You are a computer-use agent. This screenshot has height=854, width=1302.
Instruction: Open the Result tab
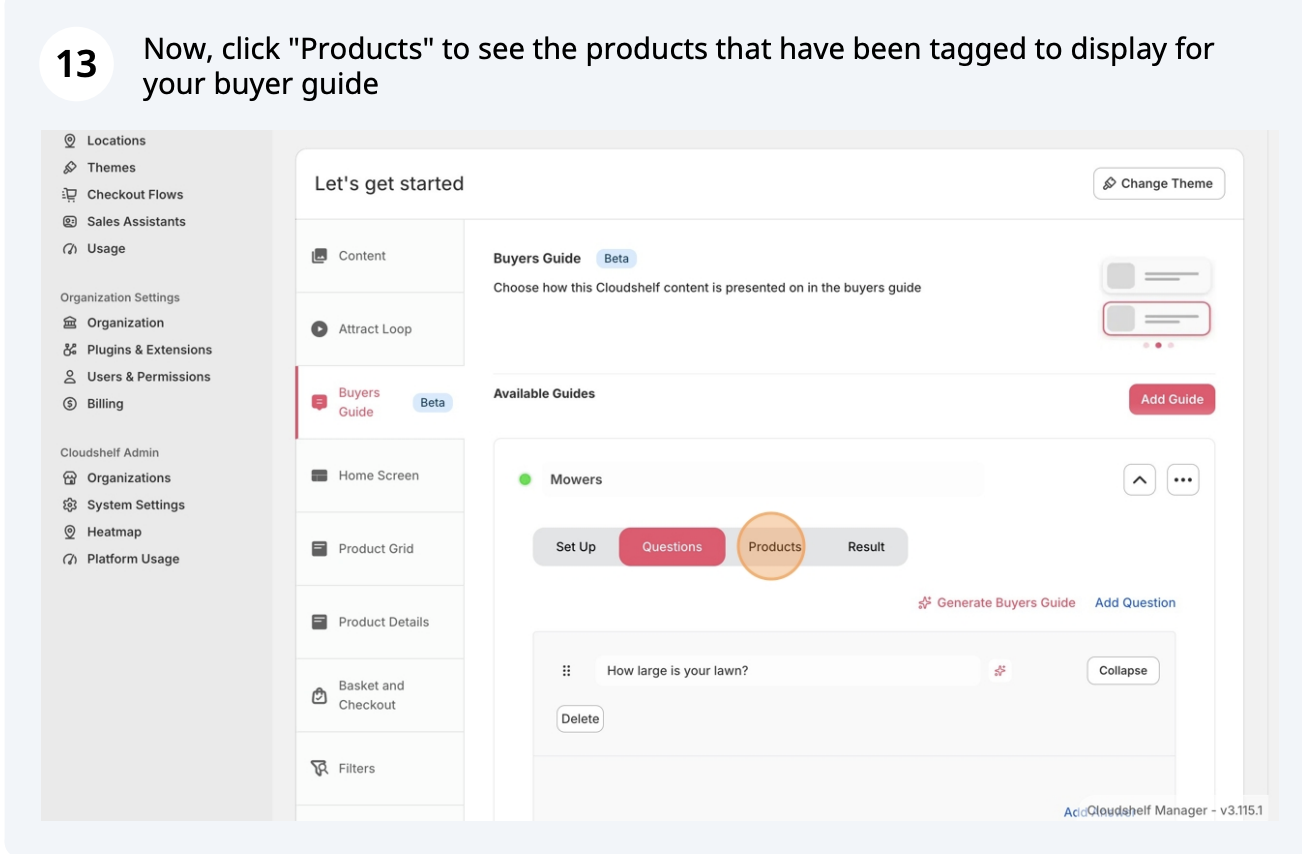866,547
